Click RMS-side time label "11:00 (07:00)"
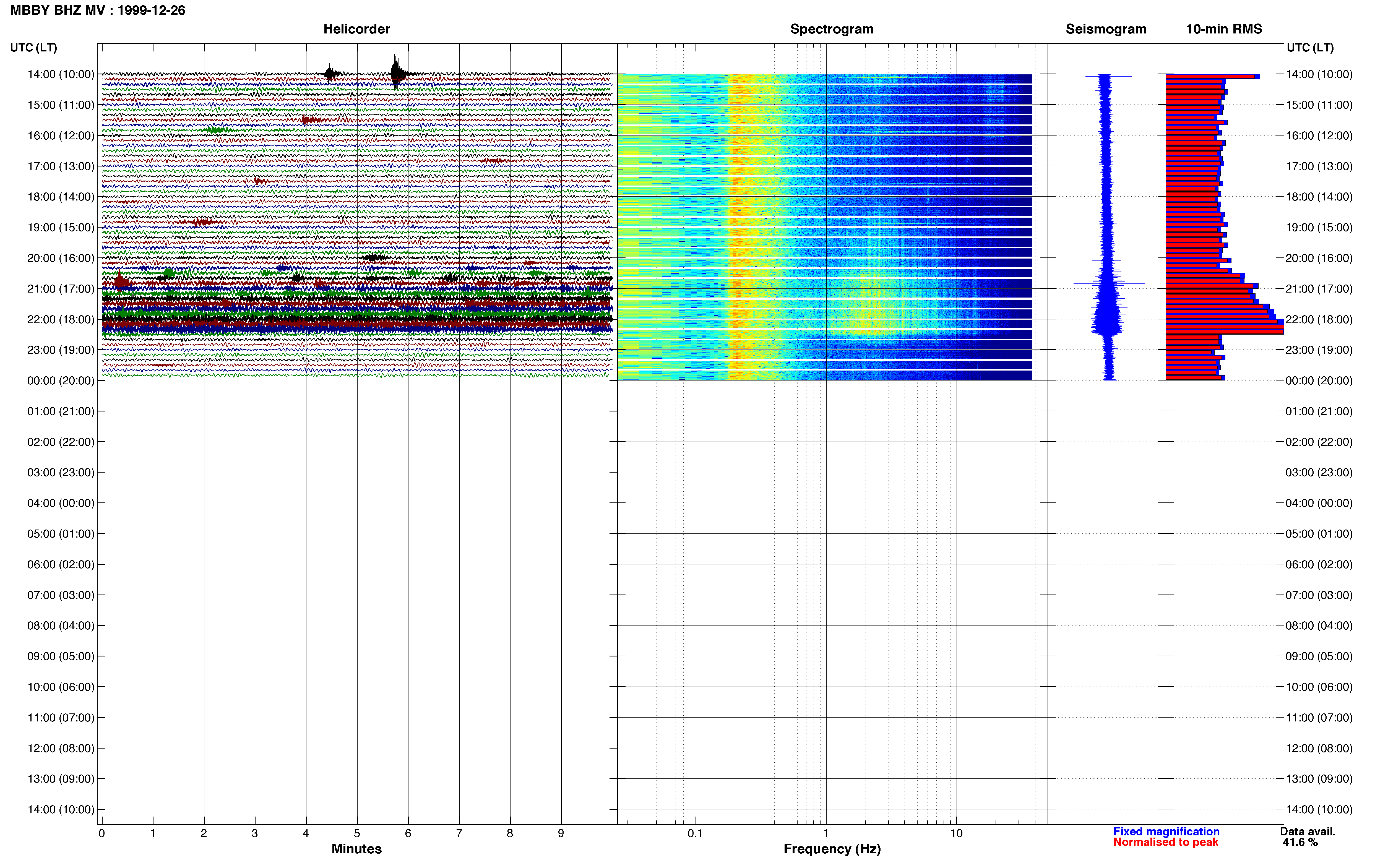This screenshot has height=868, width=1388. (1319, 718)
